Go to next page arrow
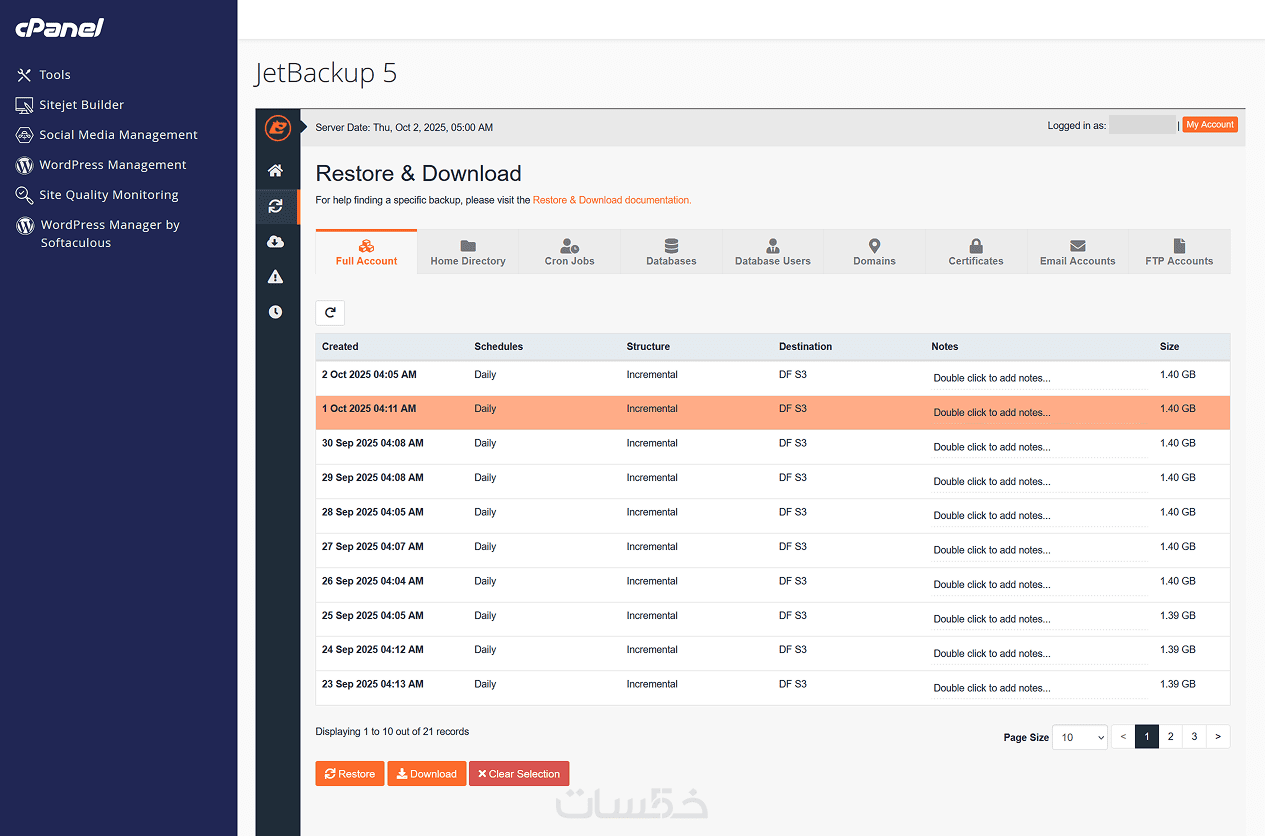 coord(1218,737)
